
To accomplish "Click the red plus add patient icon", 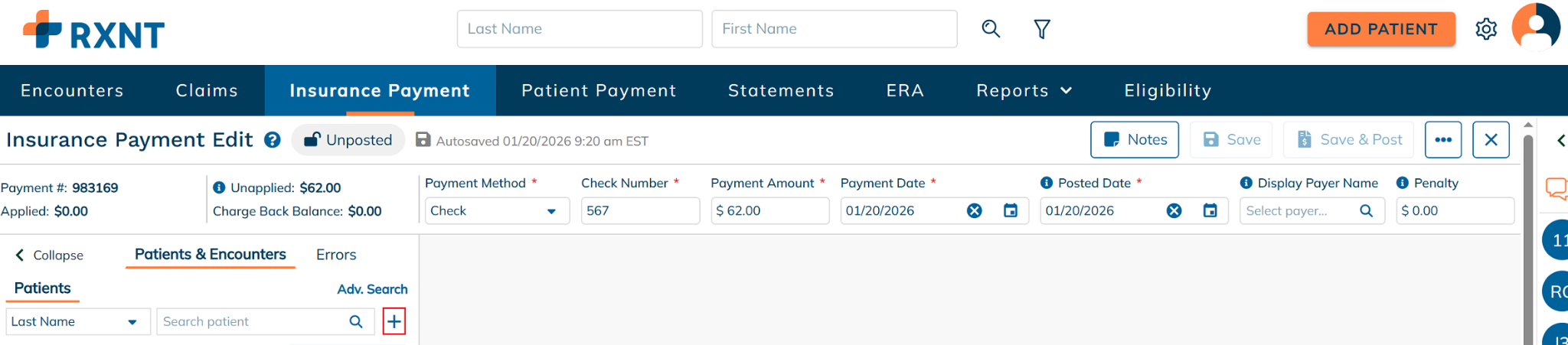I will 394,321.
